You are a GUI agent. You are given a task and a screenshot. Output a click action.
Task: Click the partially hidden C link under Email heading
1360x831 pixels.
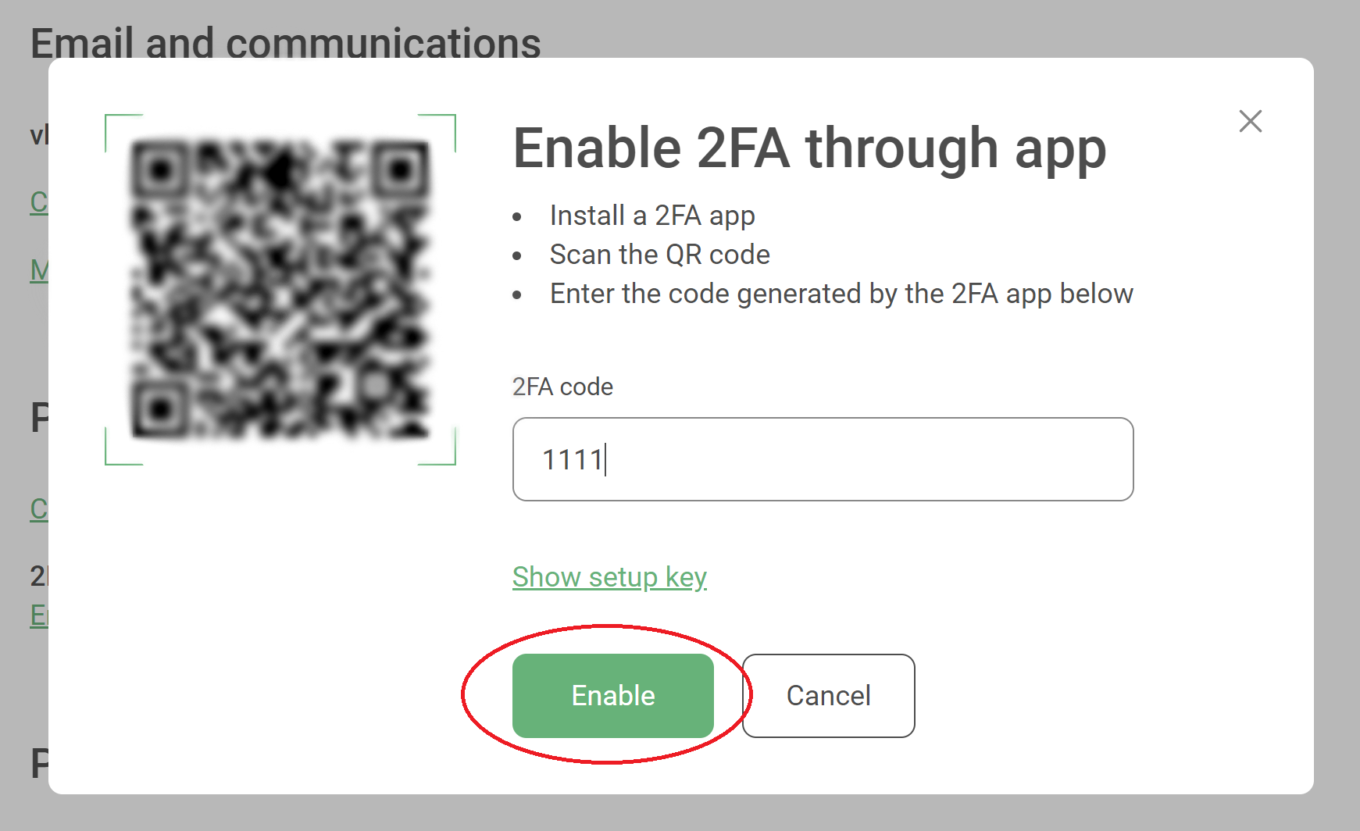pyautogui.click(x=39, y=203)
